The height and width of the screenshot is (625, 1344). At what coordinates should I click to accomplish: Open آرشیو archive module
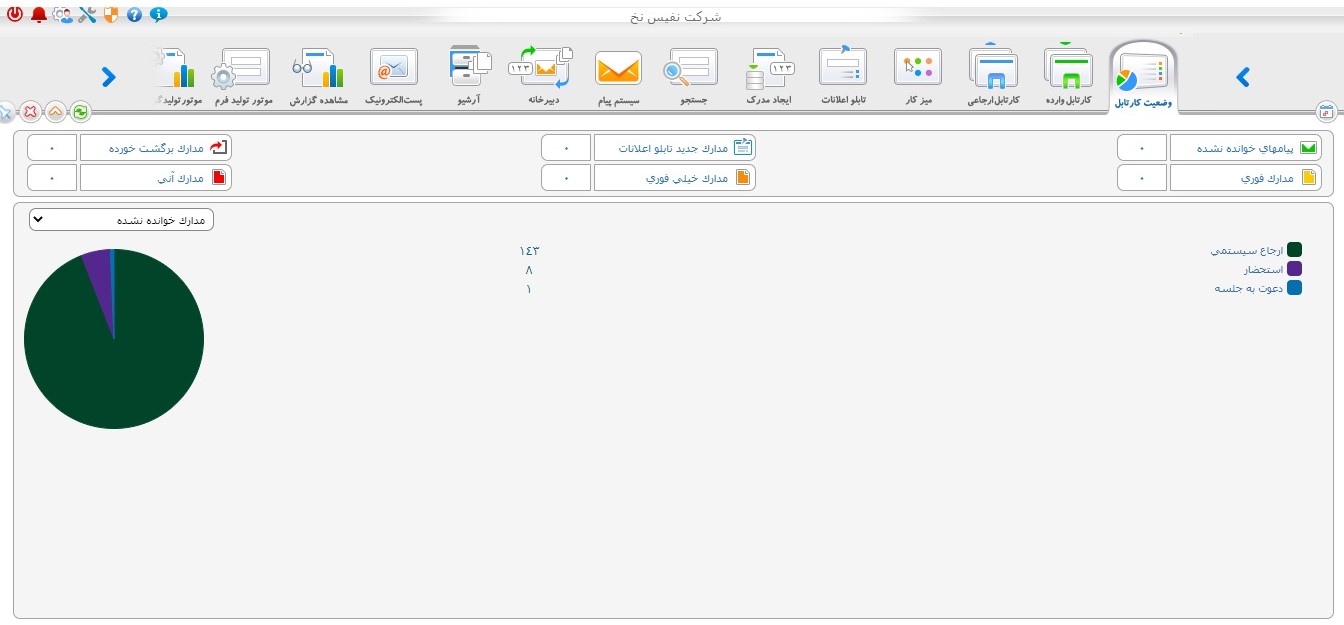(469, 76)
